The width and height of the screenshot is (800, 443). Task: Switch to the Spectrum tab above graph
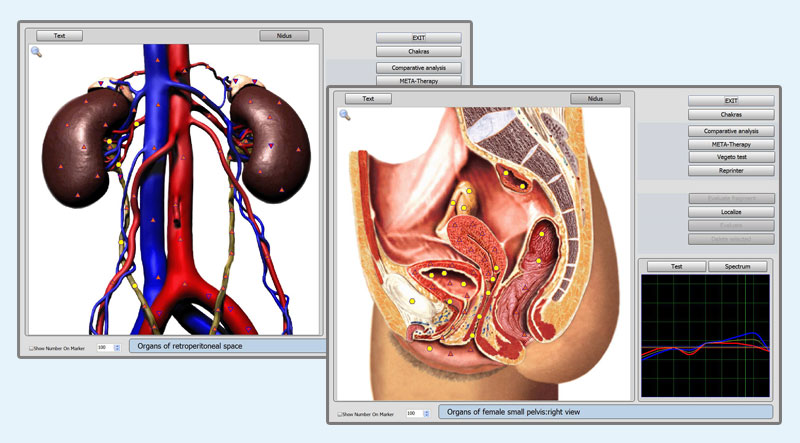[x=737, y=267]
